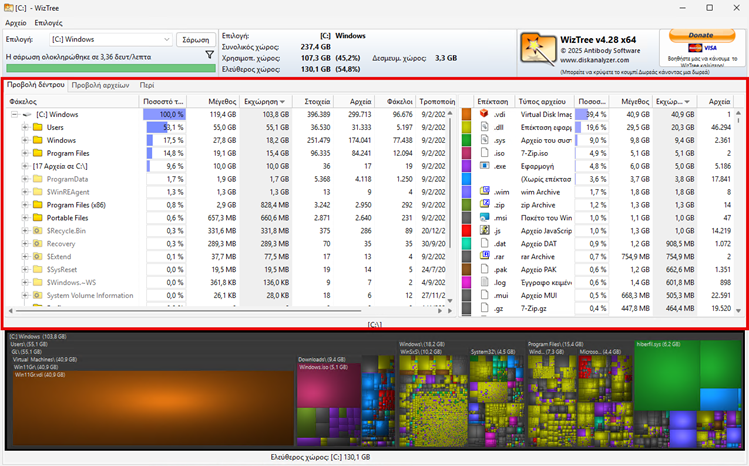The height and width of the screenshot is (466, 749).
Task: Collapse the [C:] Windows root node
Action: coord(12,115)
